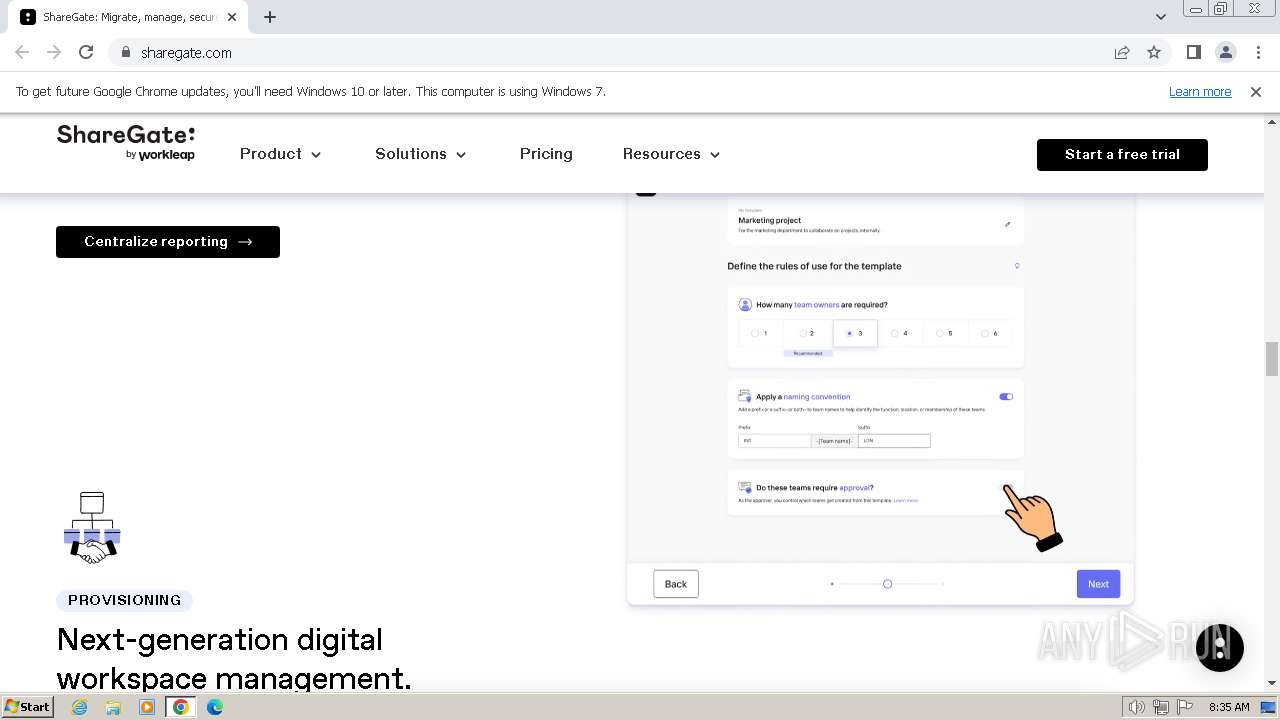Expand the Solutions menu
The width and height of the screenshot is (1280, 720).
420,154
